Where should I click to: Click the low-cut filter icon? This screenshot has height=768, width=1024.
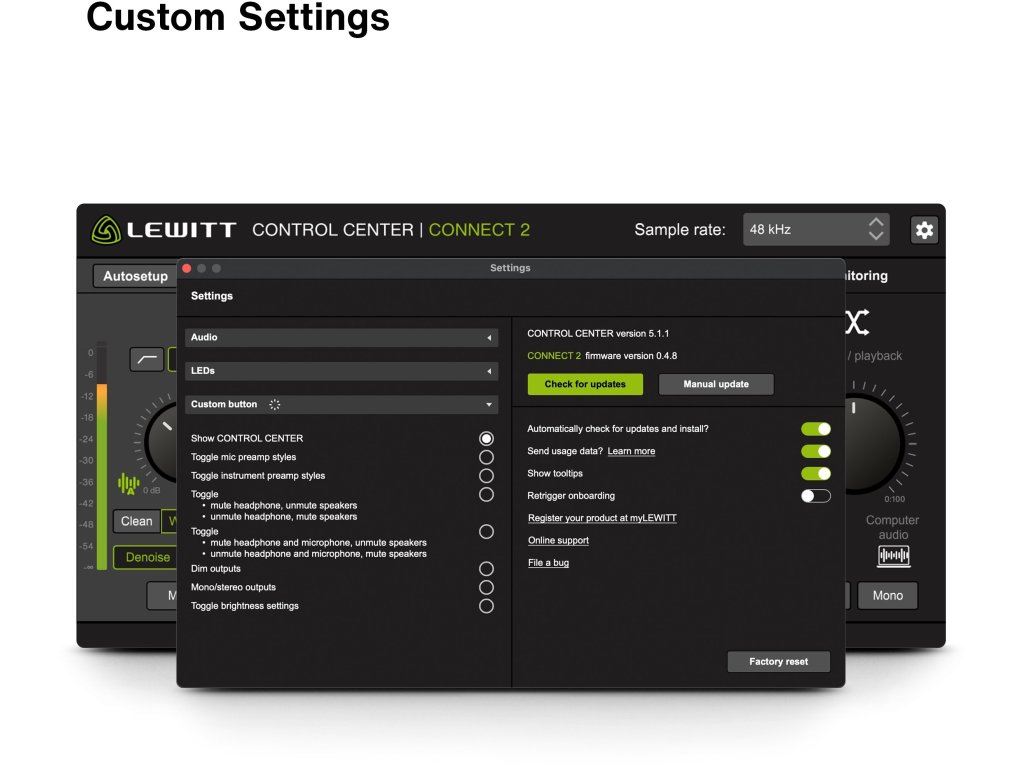pyautogui.click(x=146, y=359)
